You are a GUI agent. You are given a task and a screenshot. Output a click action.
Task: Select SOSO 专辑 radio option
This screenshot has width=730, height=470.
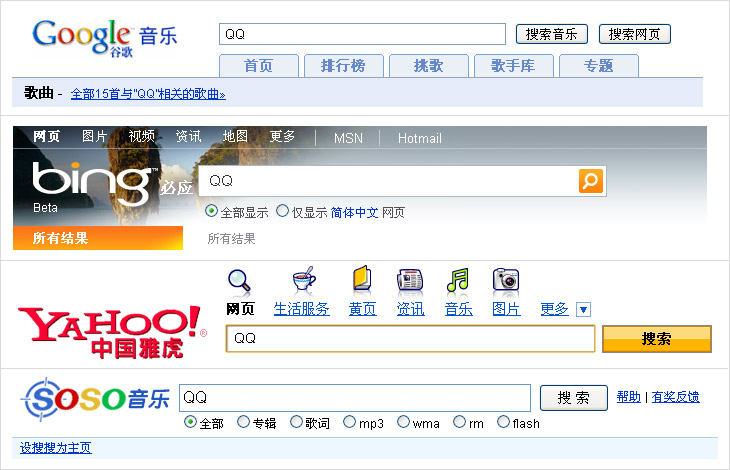243,422
